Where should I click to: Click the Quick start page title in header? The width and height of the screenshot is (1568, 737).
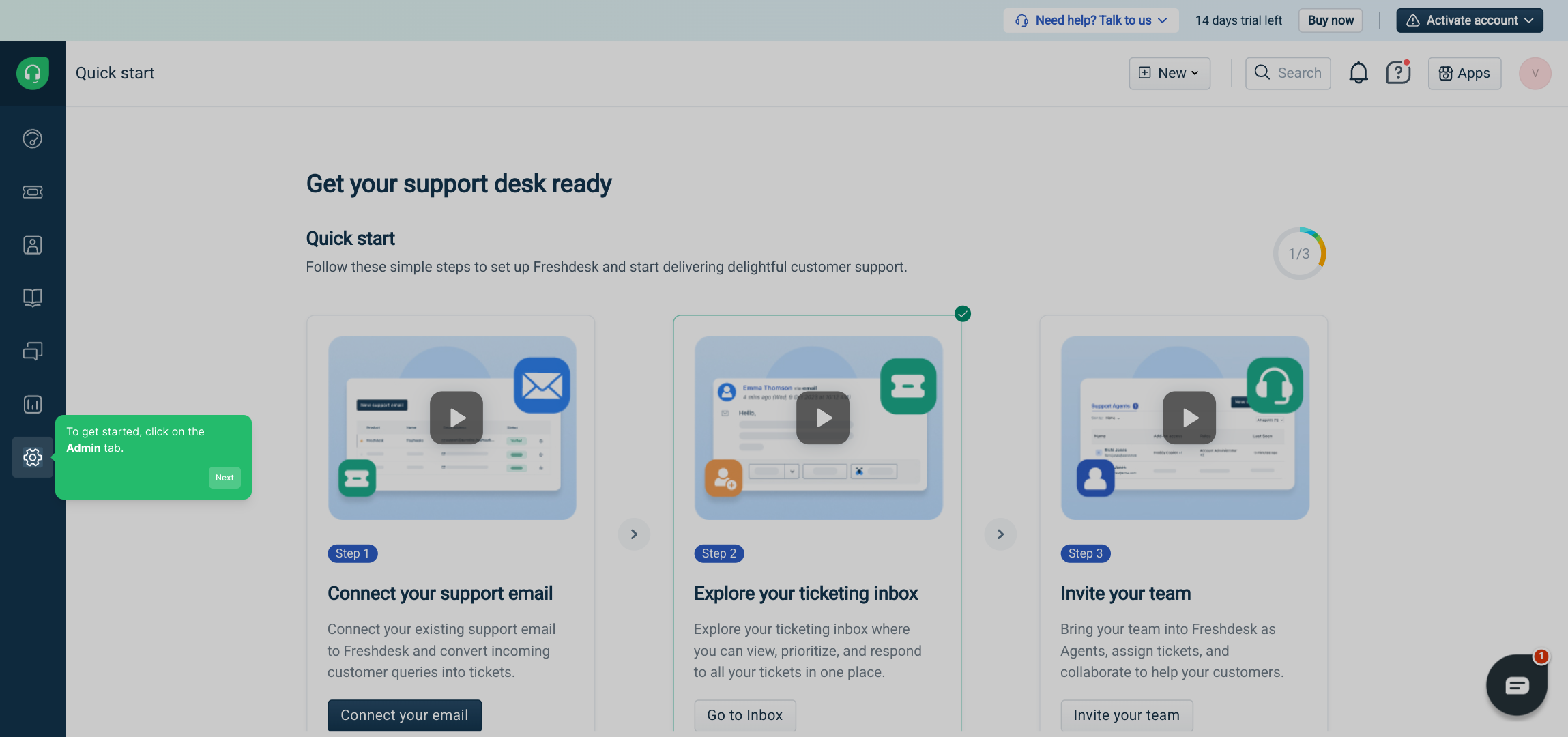click(115, 73)
